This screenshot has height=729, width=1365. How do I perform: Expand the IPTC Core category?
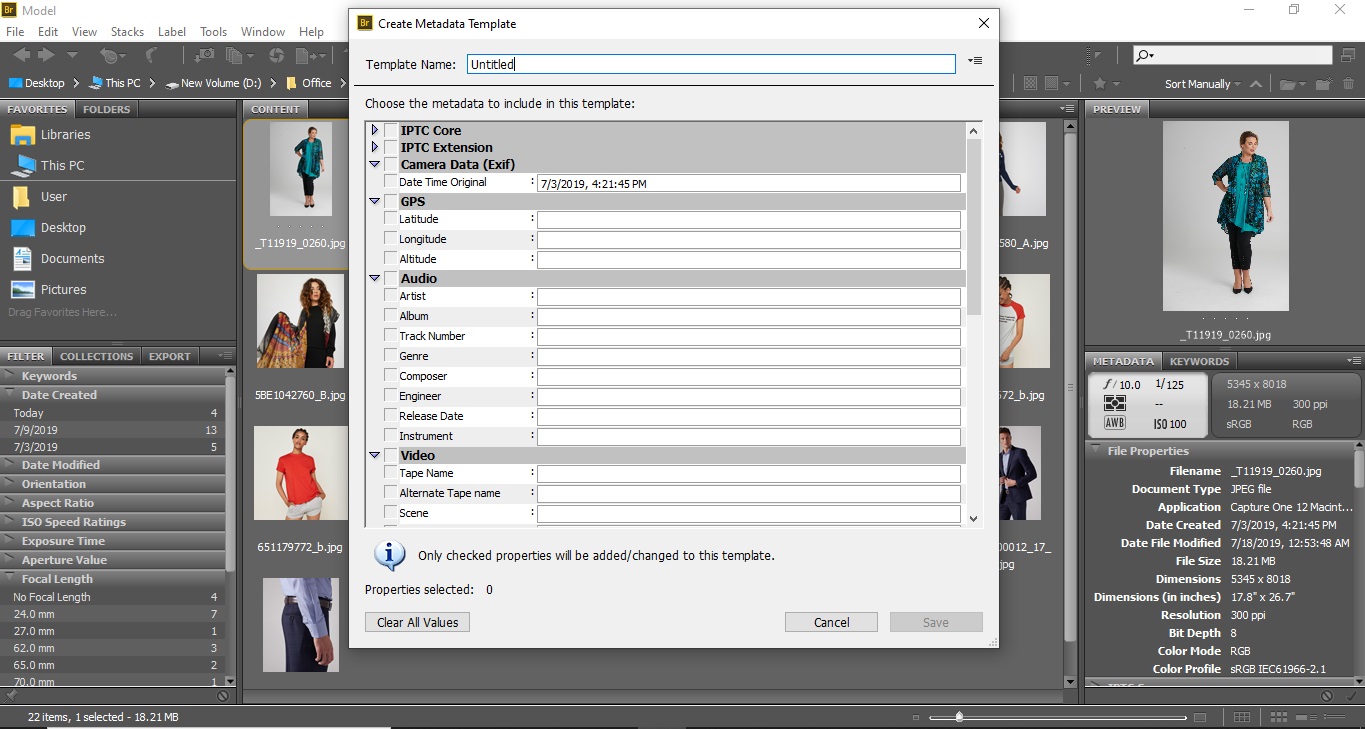click(x=374, y=129)
